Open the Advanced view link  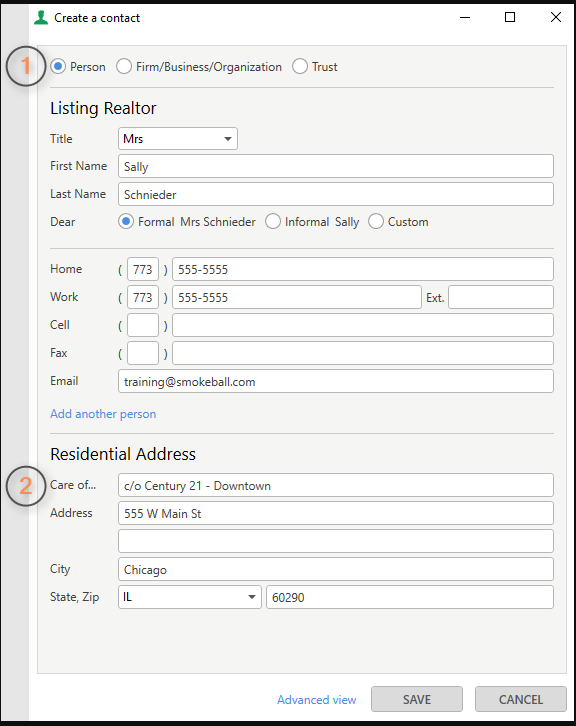click(317, 700)
